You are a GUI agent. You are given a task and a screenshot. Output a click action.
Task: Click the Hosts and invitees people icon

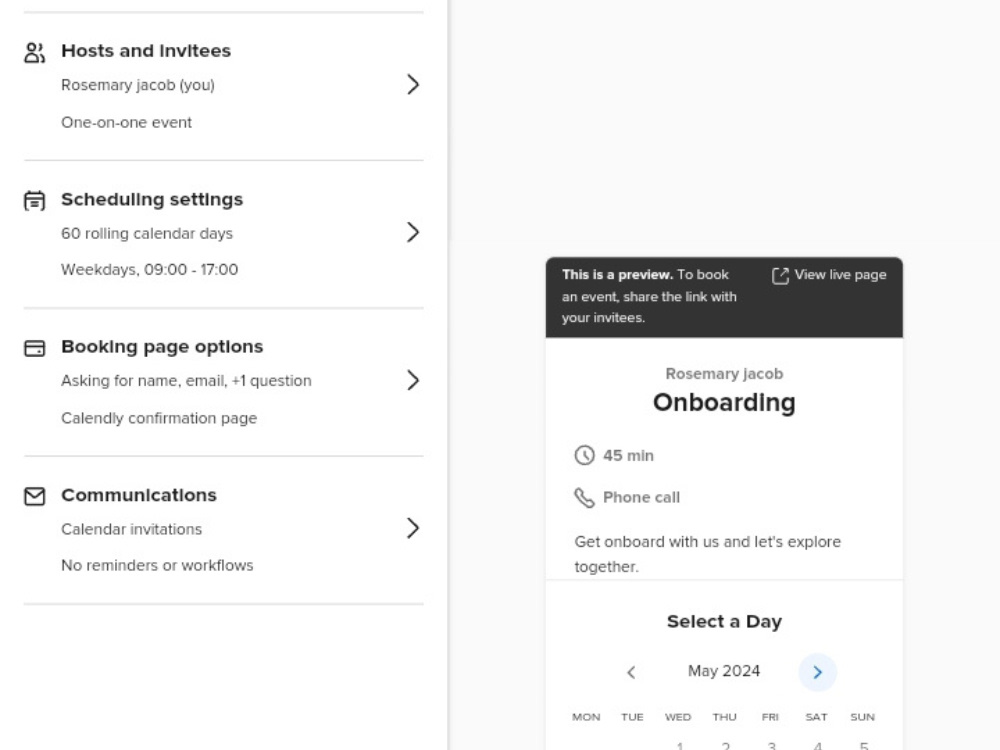tap(34, 52)
